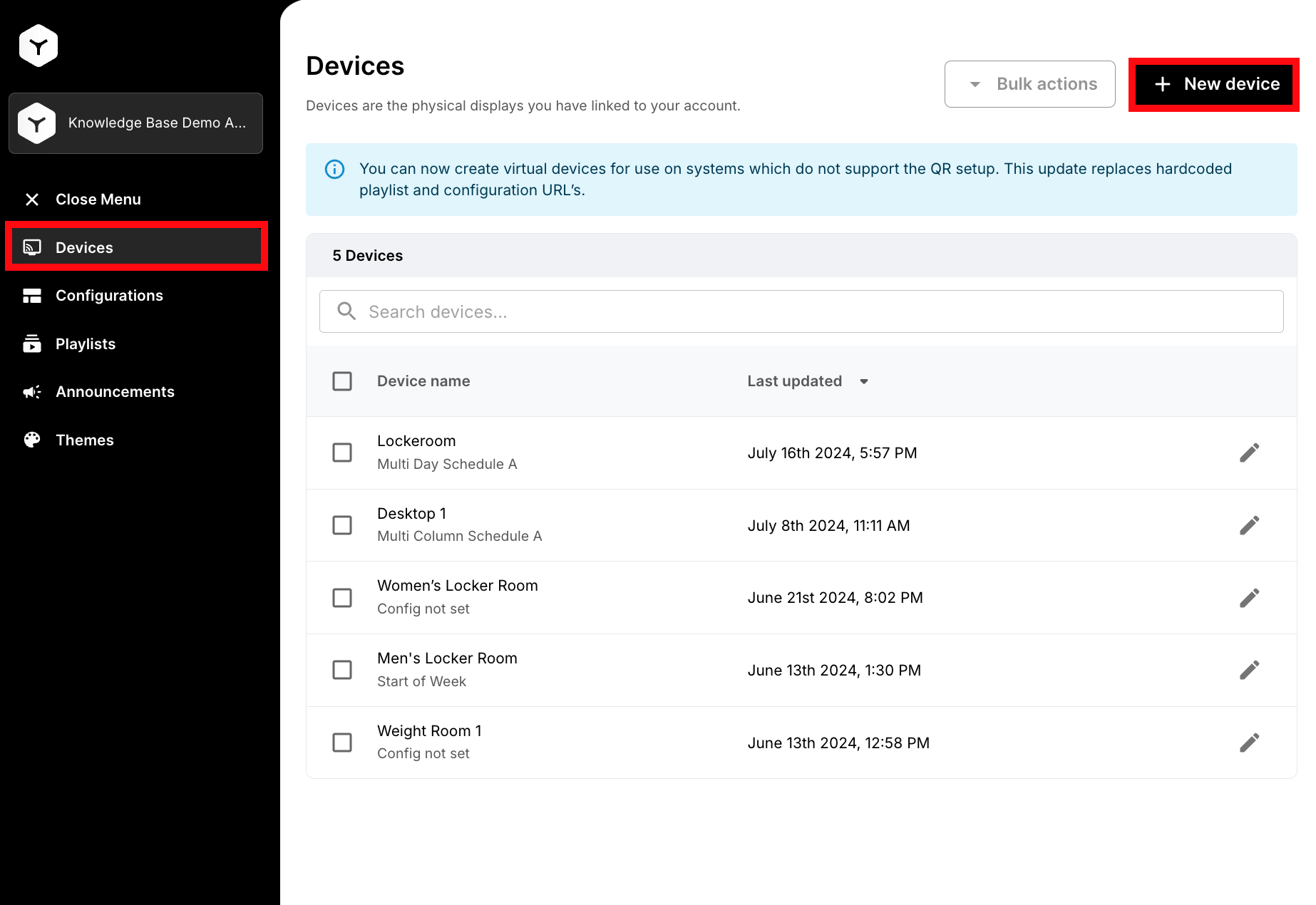This screenshot has height=905, width=1316.
Task: Toggle the select-all devices checkbox
Action: [342, 381]
